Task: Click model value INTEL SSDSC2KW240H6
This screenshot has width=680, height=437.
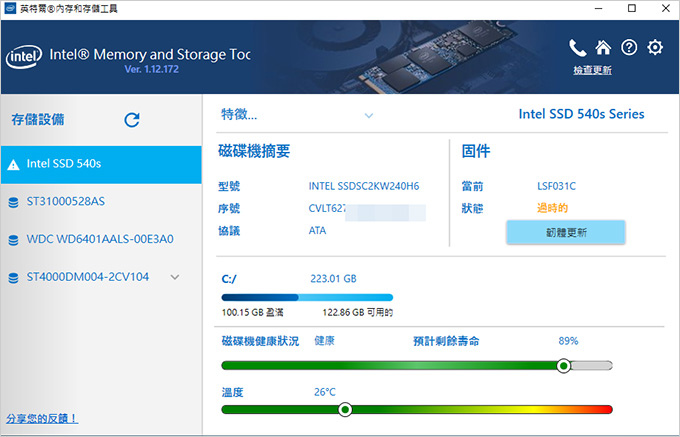Action: [x=364, y=186]
